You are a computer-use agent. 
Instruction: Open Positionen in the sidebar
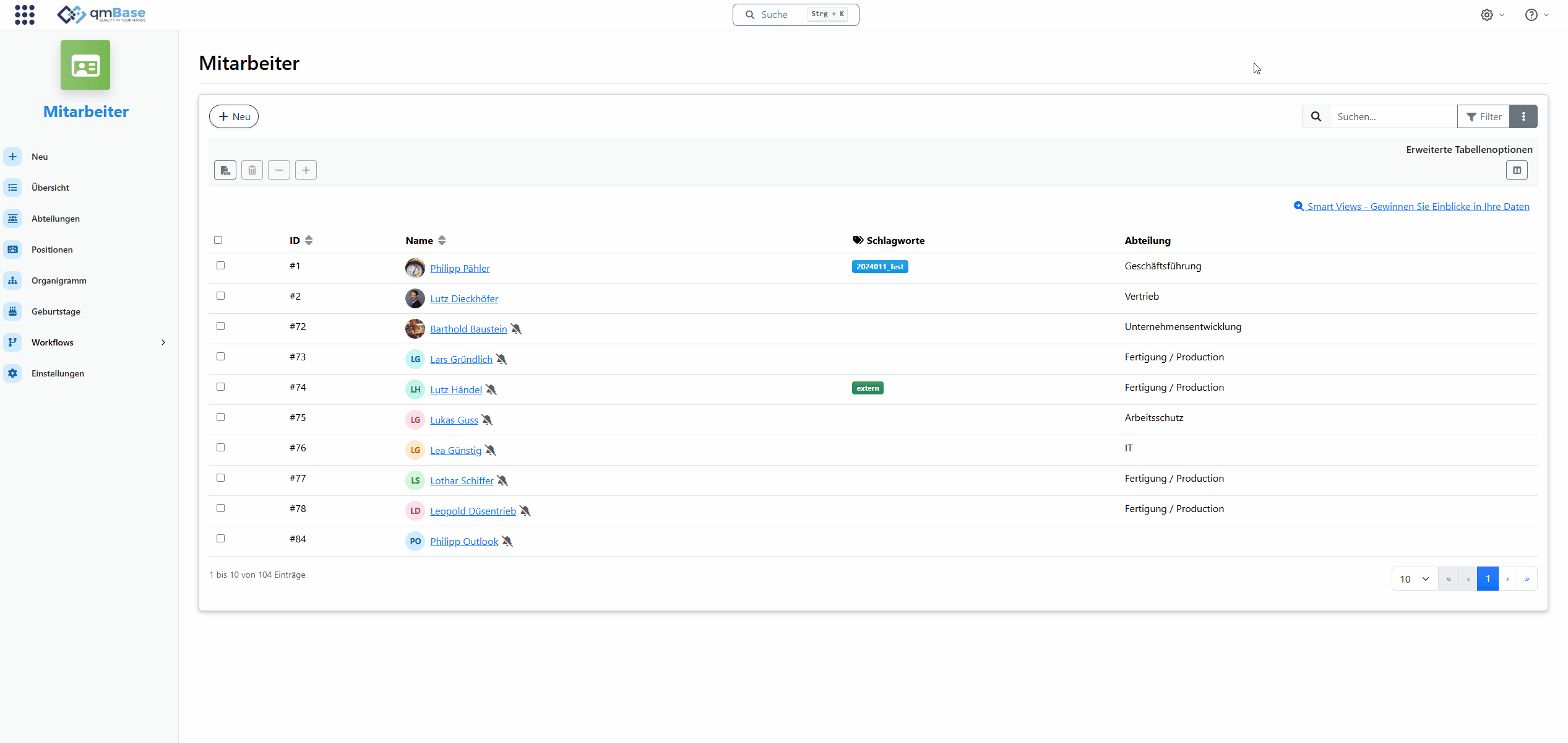point(52,250)
